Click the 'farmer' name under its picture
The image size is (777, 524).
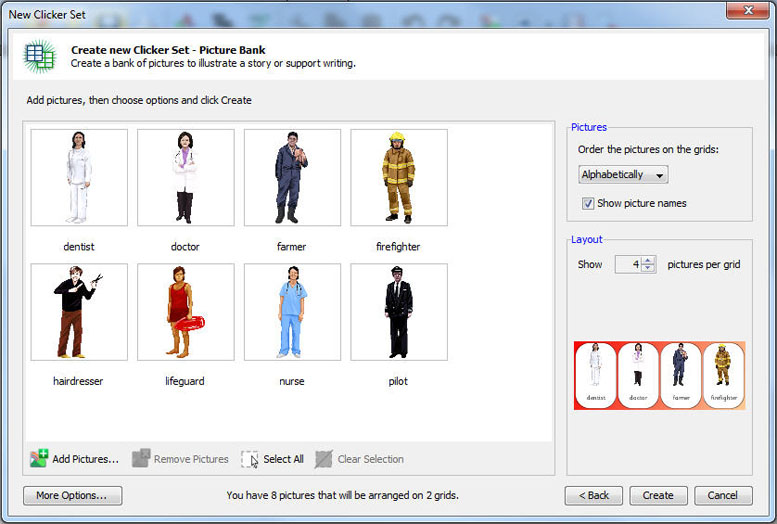(291, 246)
